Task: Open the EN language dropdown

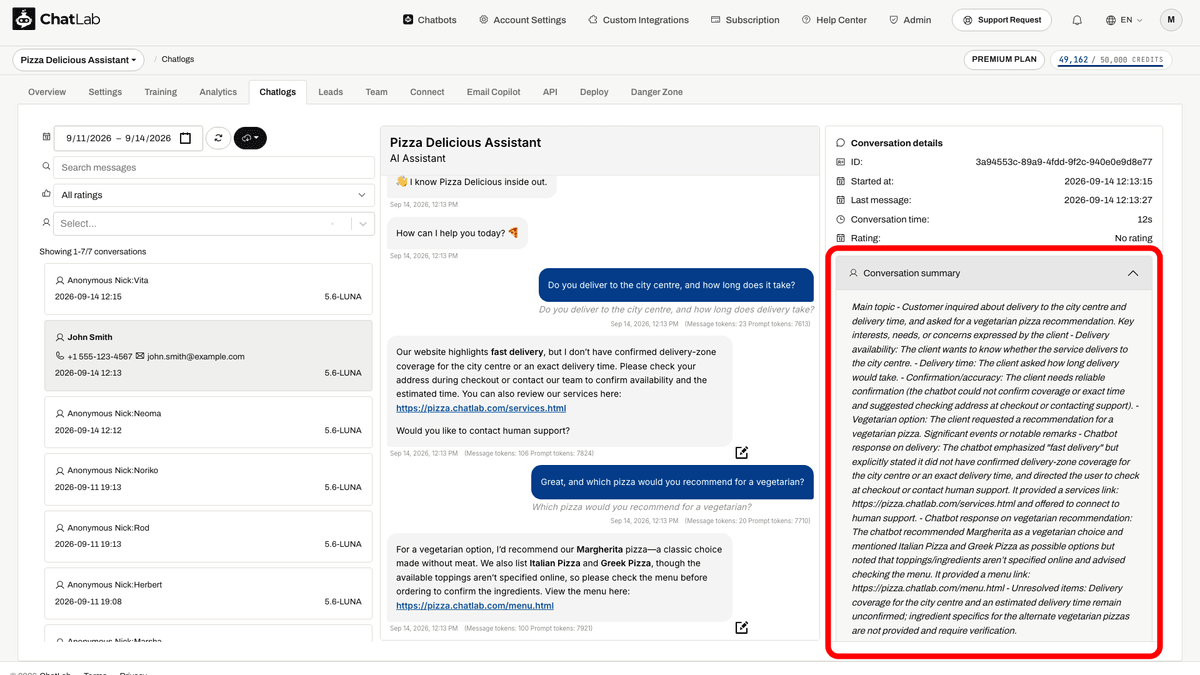Action: (1124, 20)
